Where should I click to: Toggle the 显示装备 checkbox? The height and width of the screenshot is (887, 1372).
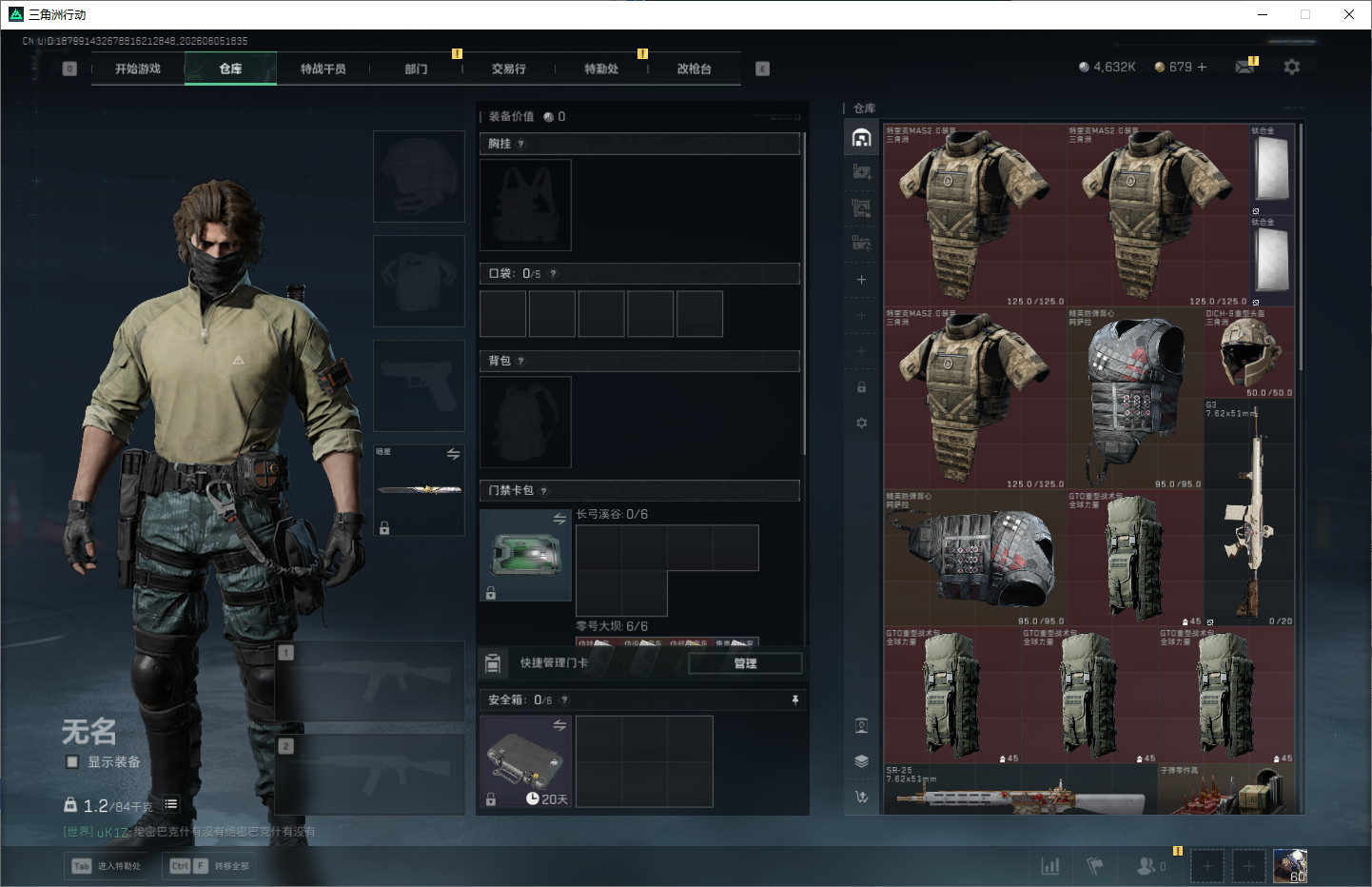click(72, 761)
